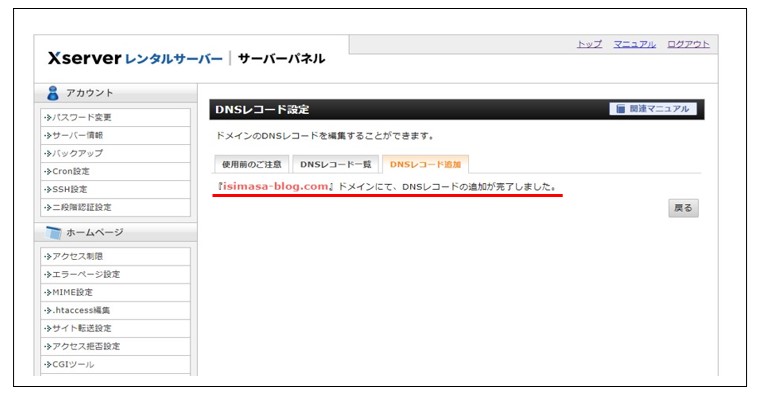Click the ドメインのDNSレコードを編集することができます text
758x394 pixels.
(324, 136)
